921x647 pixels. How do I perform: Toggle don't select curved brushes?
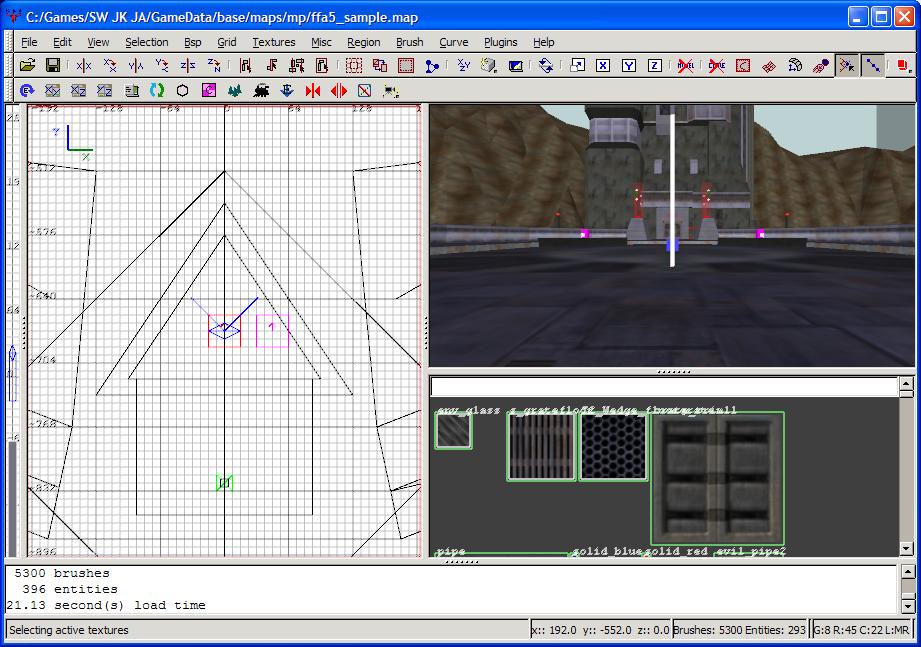717,65
